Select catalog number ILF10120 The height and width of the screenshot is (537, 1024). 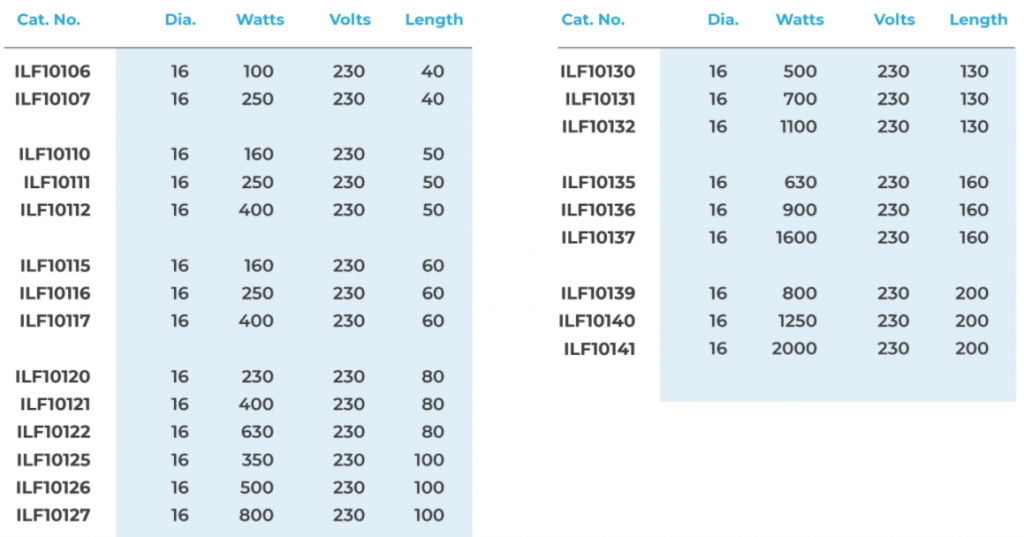(x=52, y=377)
